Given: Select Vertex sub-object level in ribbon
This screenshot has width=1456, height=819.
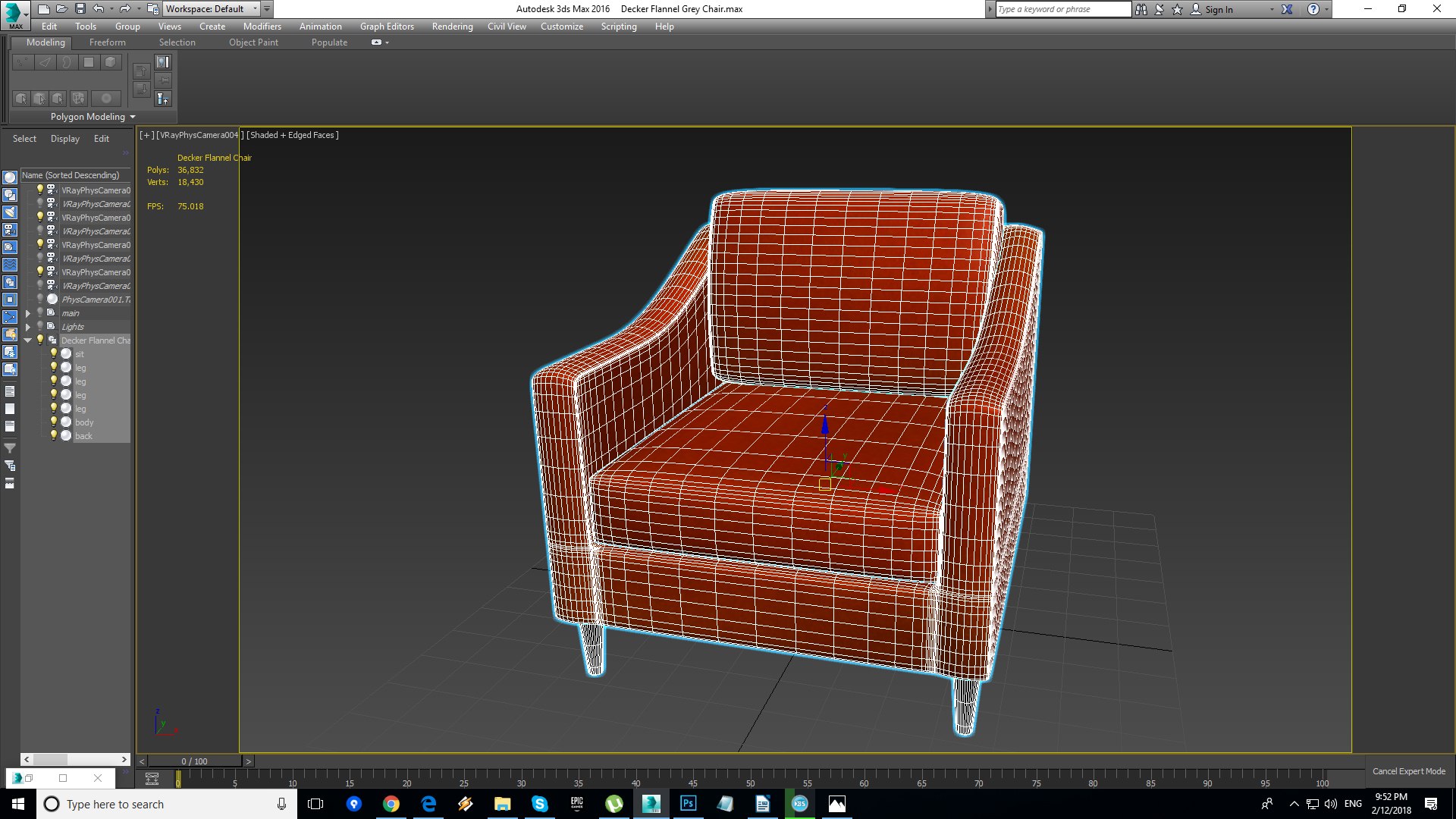Looking at the screenshot, I should (x=23, y=62).
